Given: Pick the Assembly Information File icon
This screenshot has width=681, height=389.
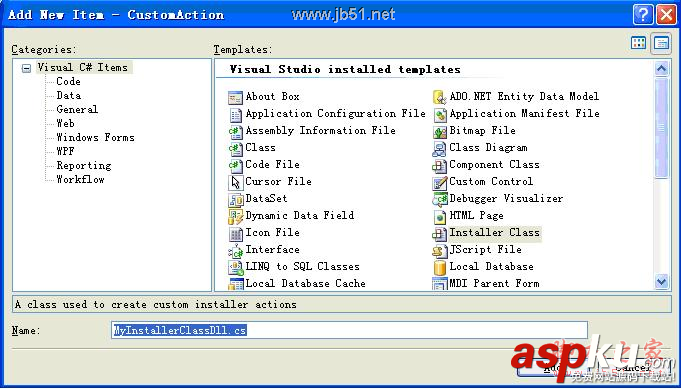Looking at the screenshot, I should (235, 132).
